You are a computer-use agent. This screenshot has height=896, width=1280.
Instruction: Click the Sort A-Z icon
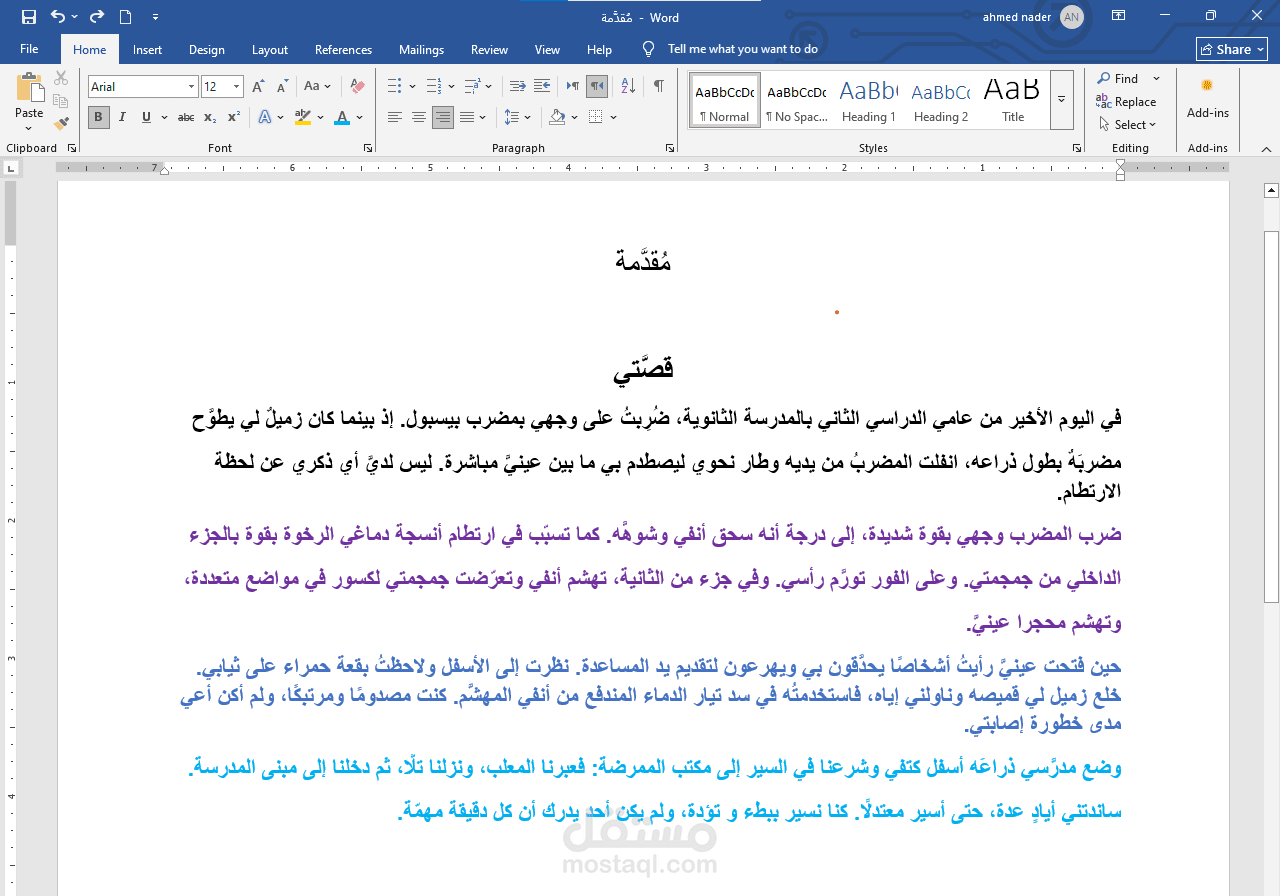tap(627, 87)
